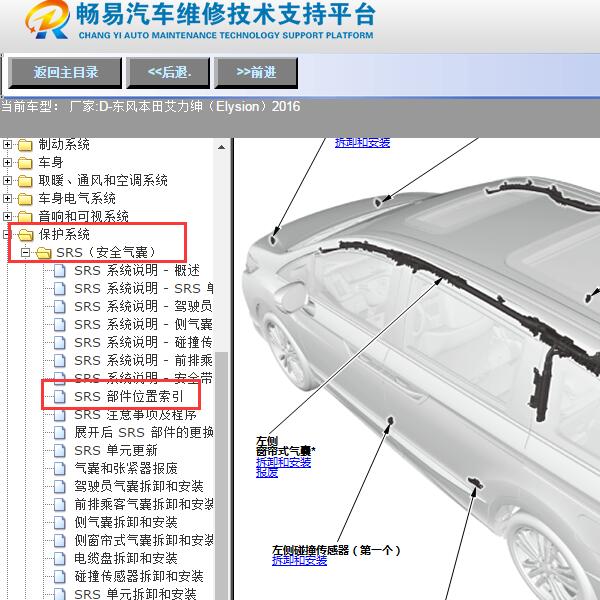Open SRS 部件位置索引 document
600x600 pixels.
[x=129, y=396]
